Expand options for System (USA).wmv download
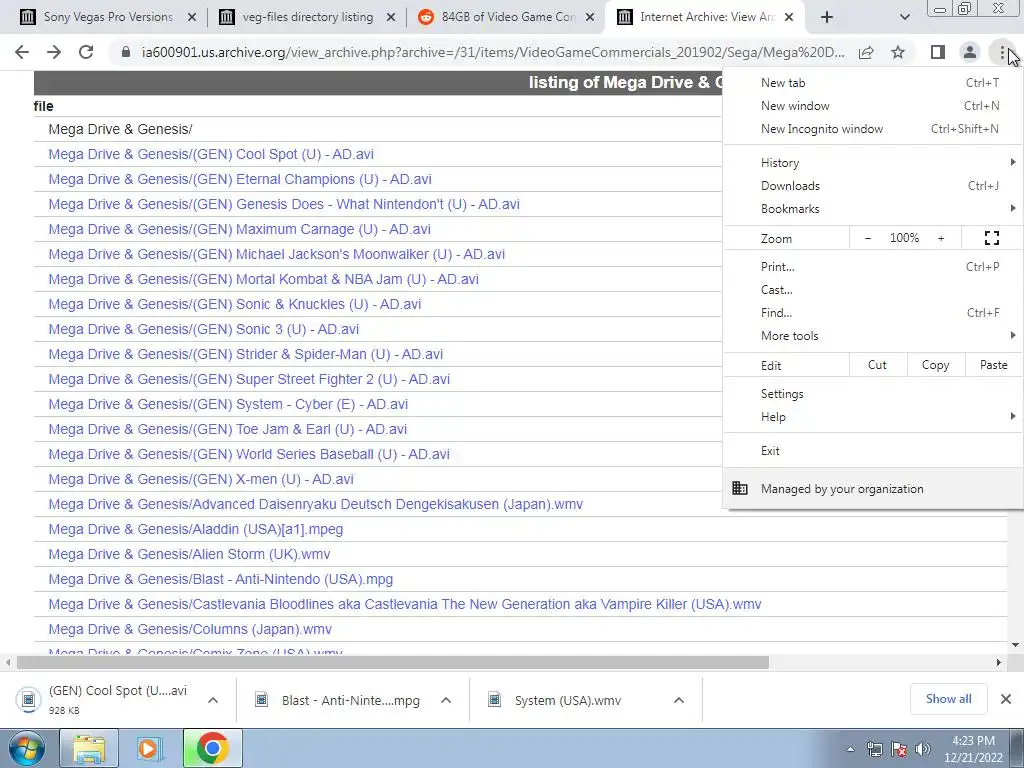The width and height of the screenshot is (1024, 768). coord(679,700)
